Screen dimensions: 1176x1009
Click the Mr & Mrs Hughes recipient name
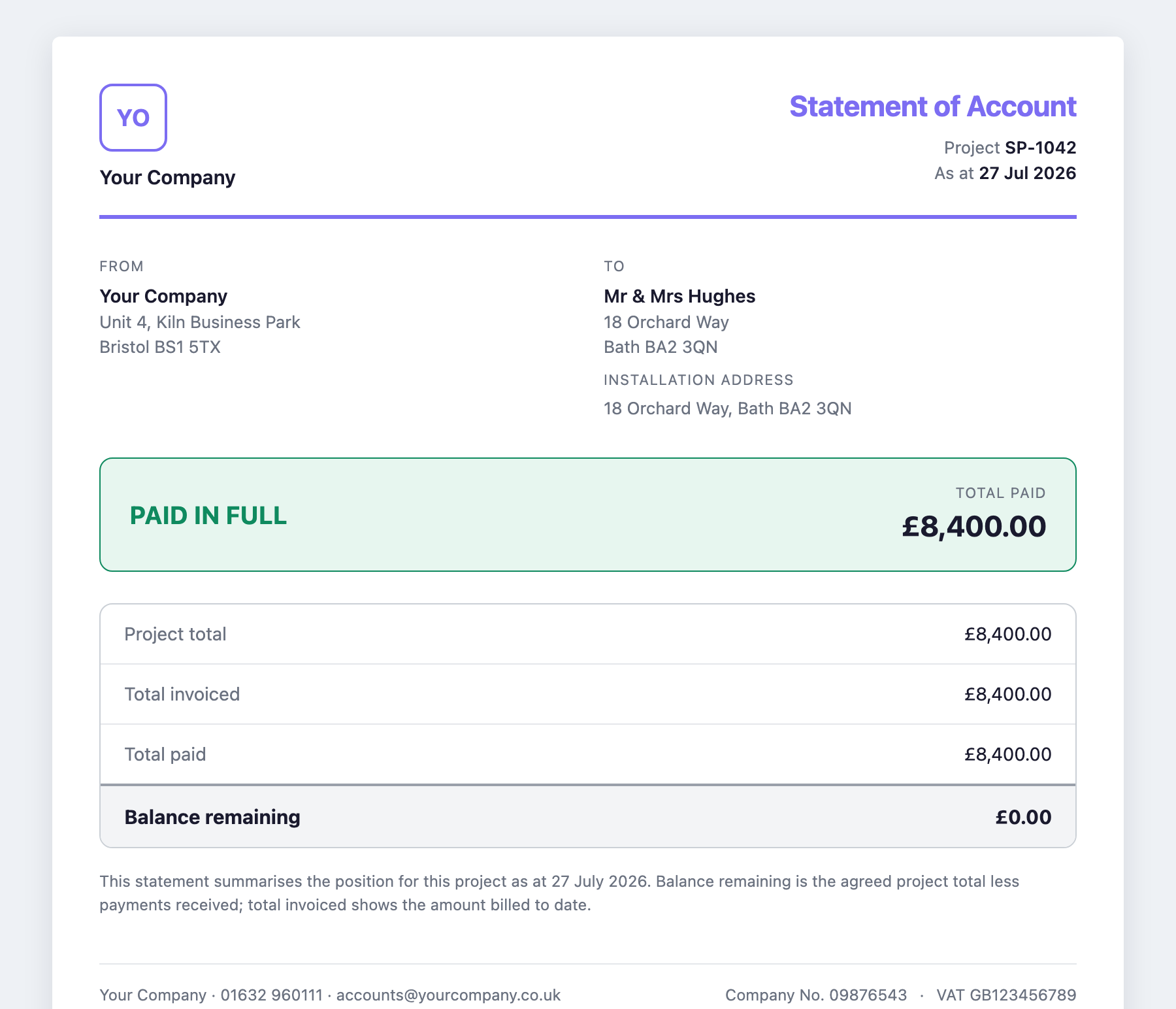[x=679, y=296]
